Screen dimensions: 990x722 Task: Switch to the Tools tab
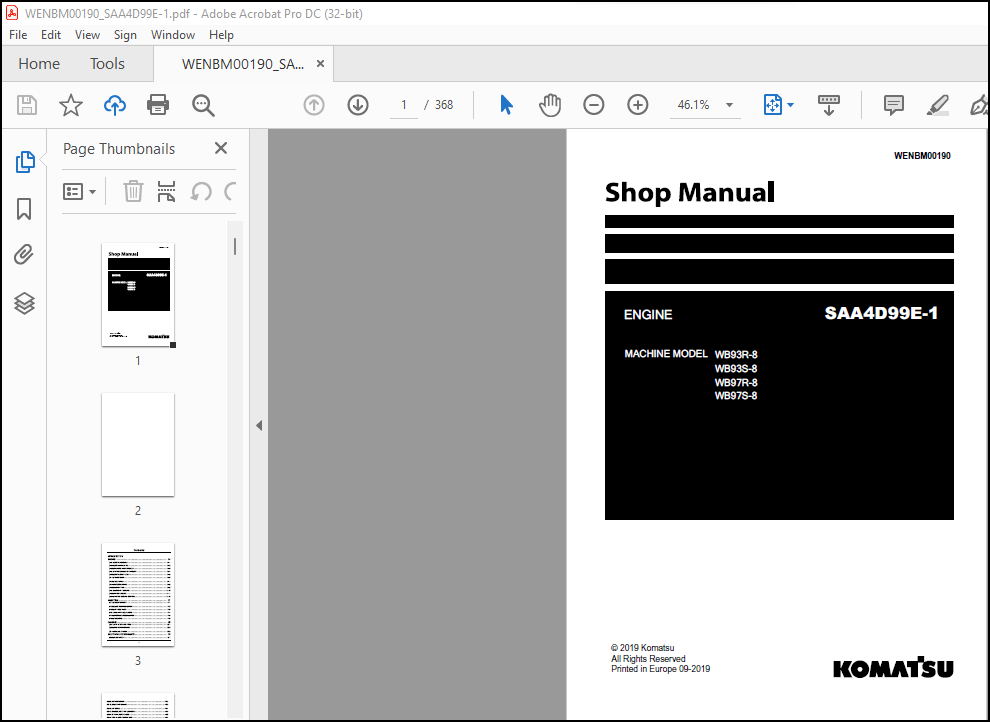[x=107, y=64]
